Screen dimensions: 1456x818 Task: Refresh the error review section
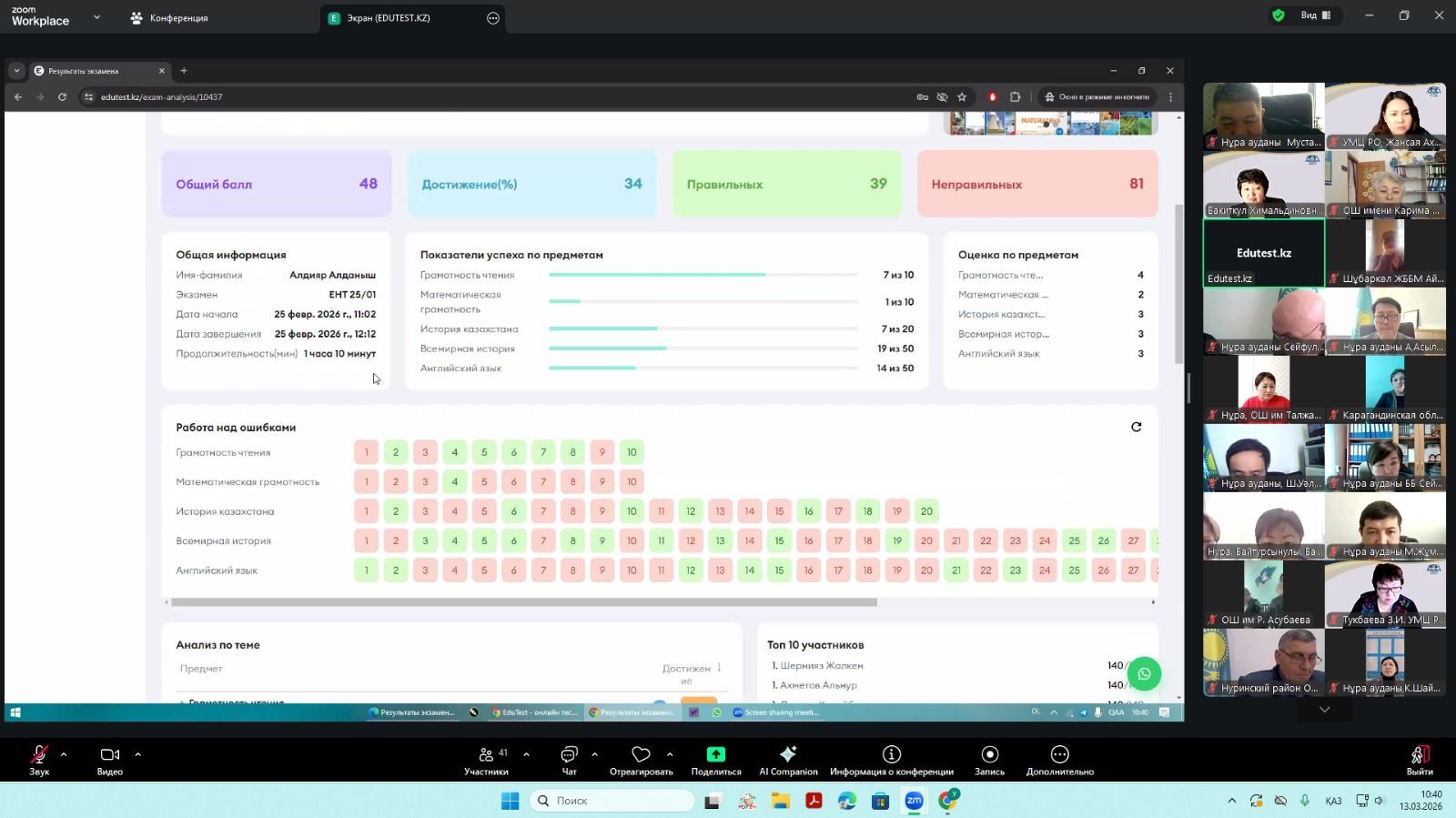pos(1136,427)
